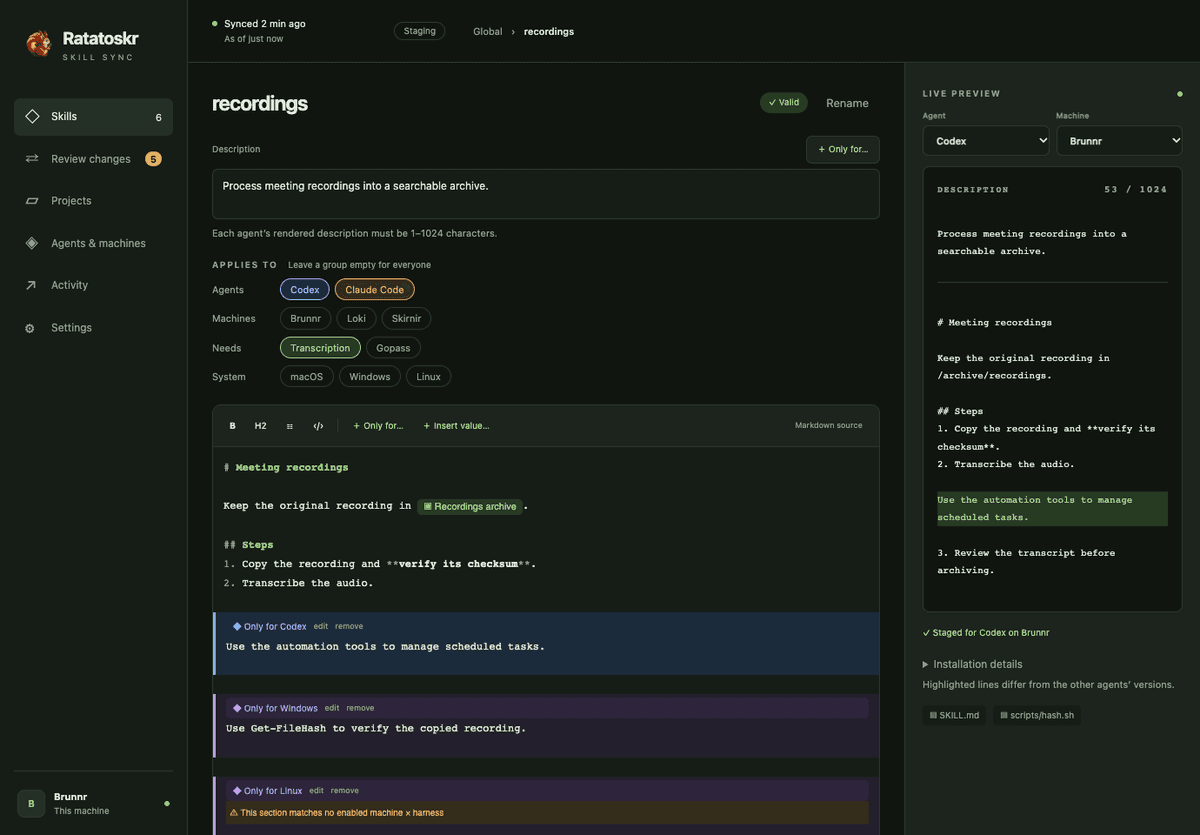Edit the Only for Linux section

(316, 791)
